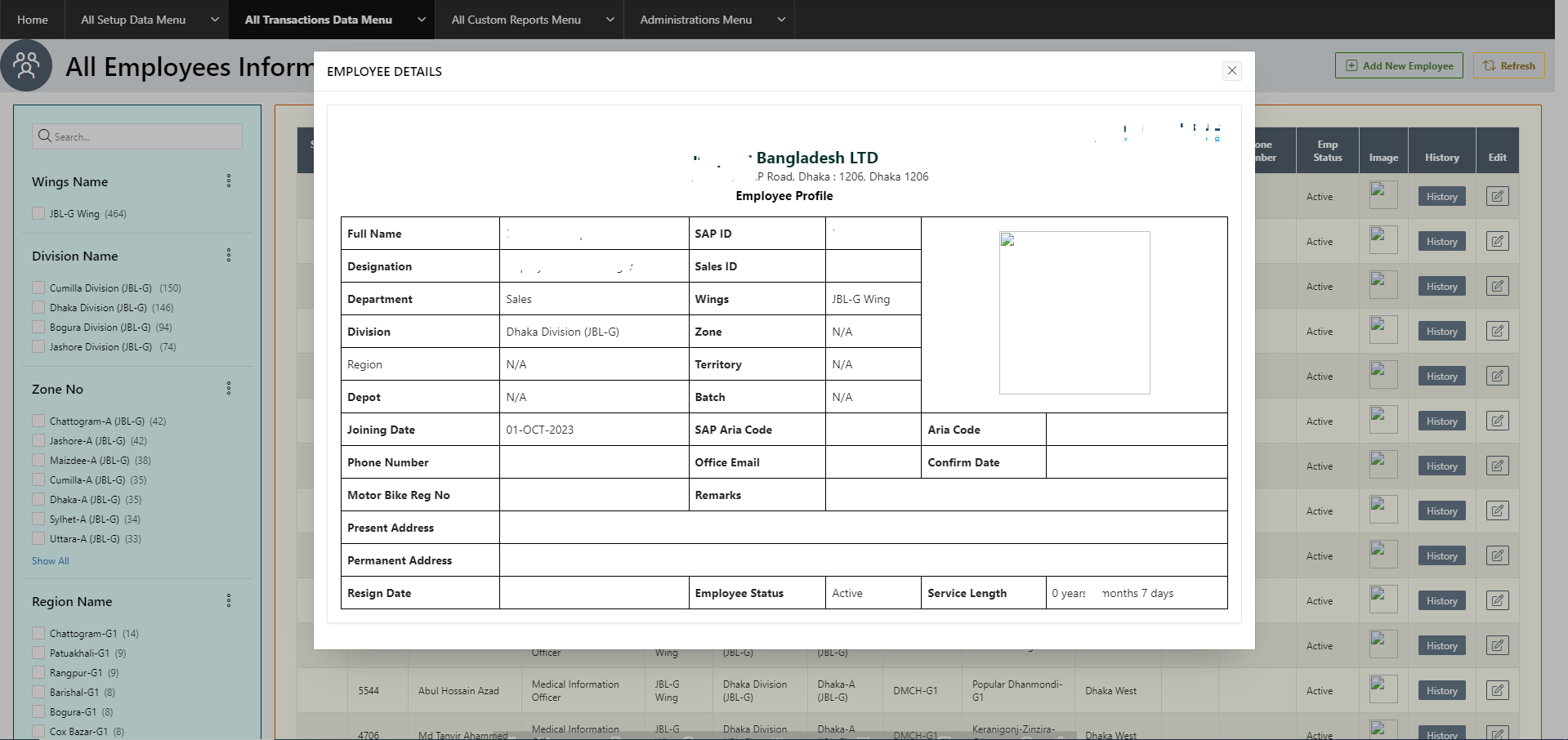
Task: Toggle the Barishal-G1 region checkbox
Action: click(38, 692)
